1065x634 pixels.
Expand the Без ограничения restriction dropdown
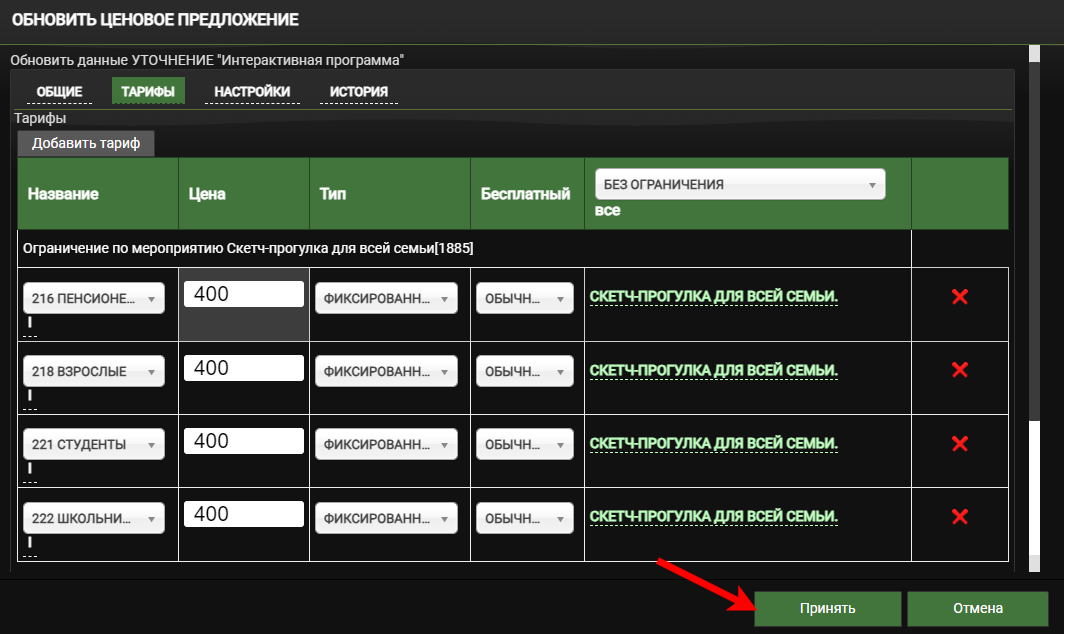click(739, 185)
